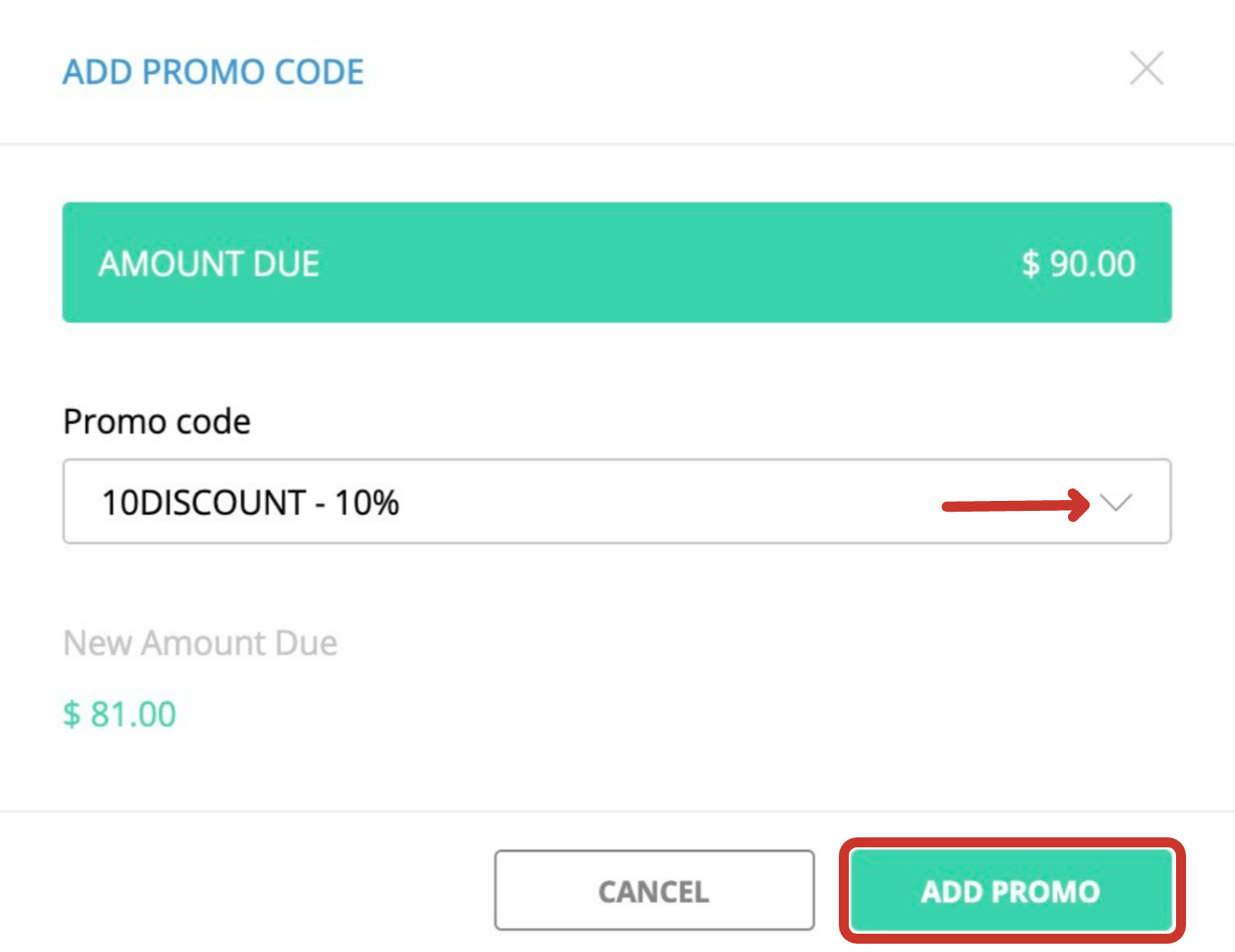
Task: Click the Promo code field label
Action: pos(156,421)
